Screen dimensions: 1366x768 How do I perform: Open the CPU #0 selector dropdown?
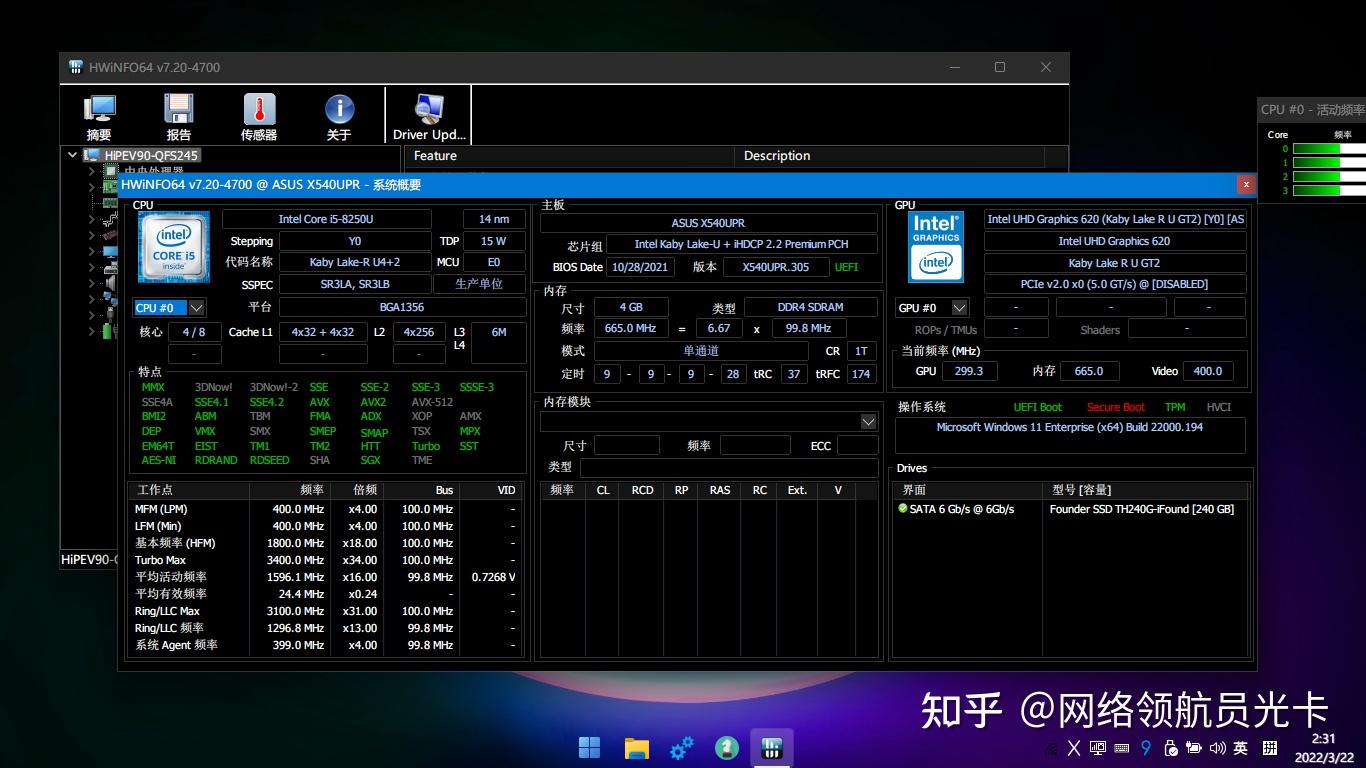[x=194, y=308]
